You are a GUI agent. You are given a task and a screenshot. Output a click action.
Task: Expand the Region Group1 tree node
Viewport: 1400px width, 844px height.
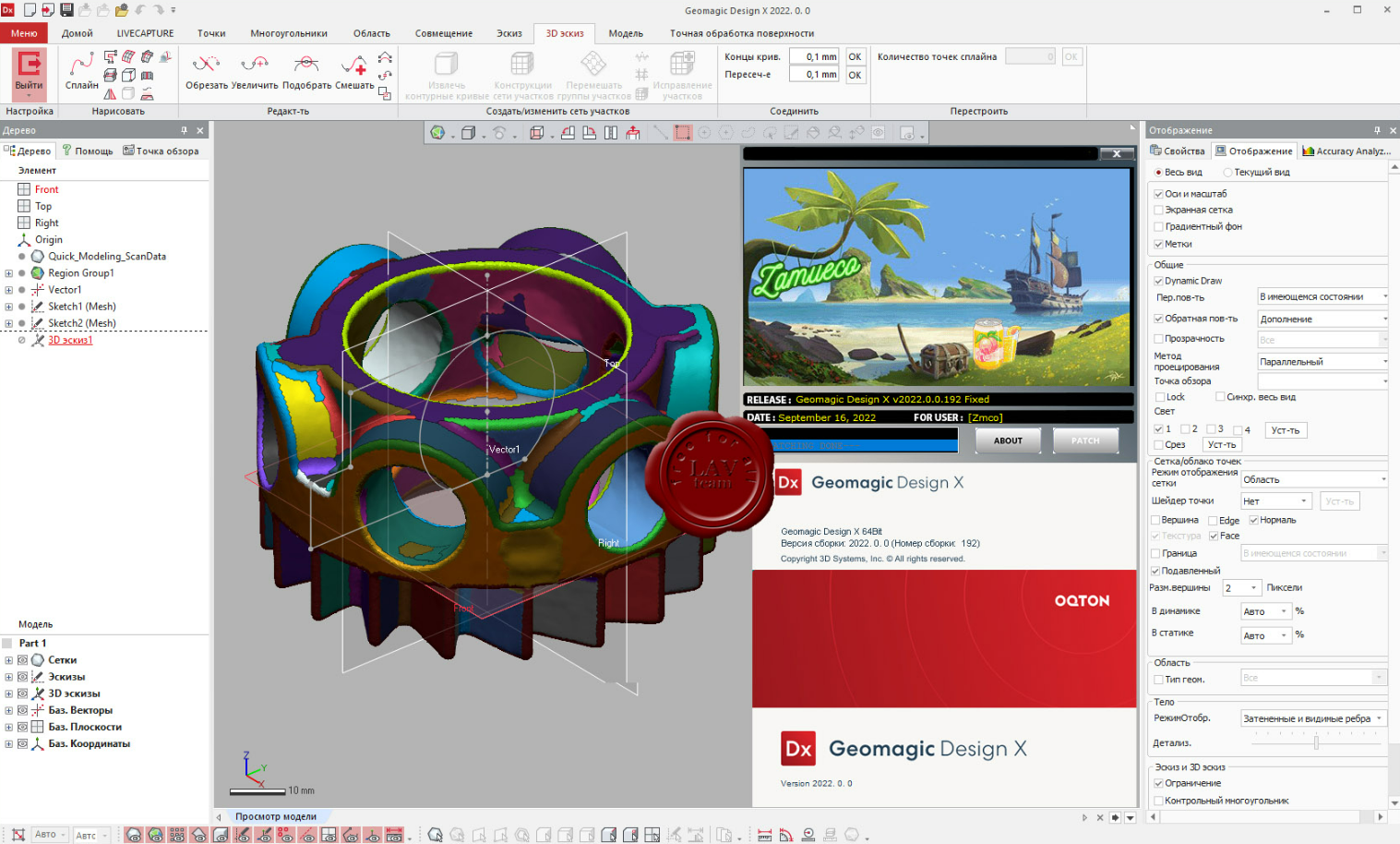[x=9, y=273]
